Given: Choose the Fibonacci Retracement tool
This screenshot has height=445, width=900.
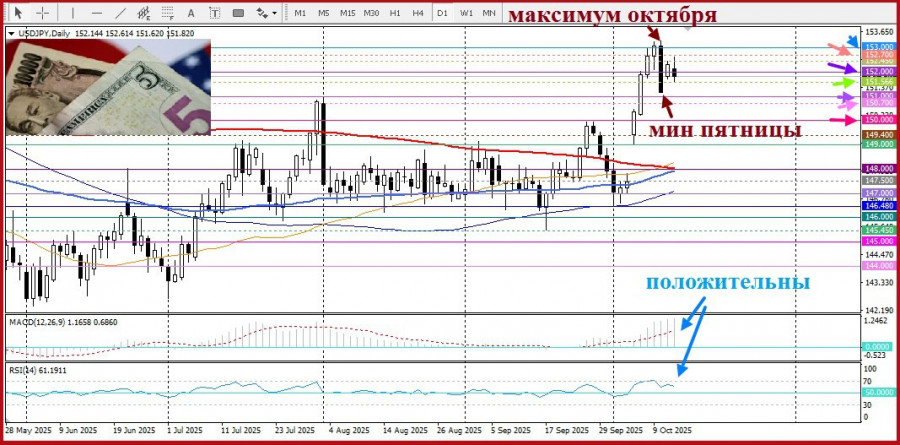Looking at the screenshot, I should pyautogui.click(x=168, y=12).
